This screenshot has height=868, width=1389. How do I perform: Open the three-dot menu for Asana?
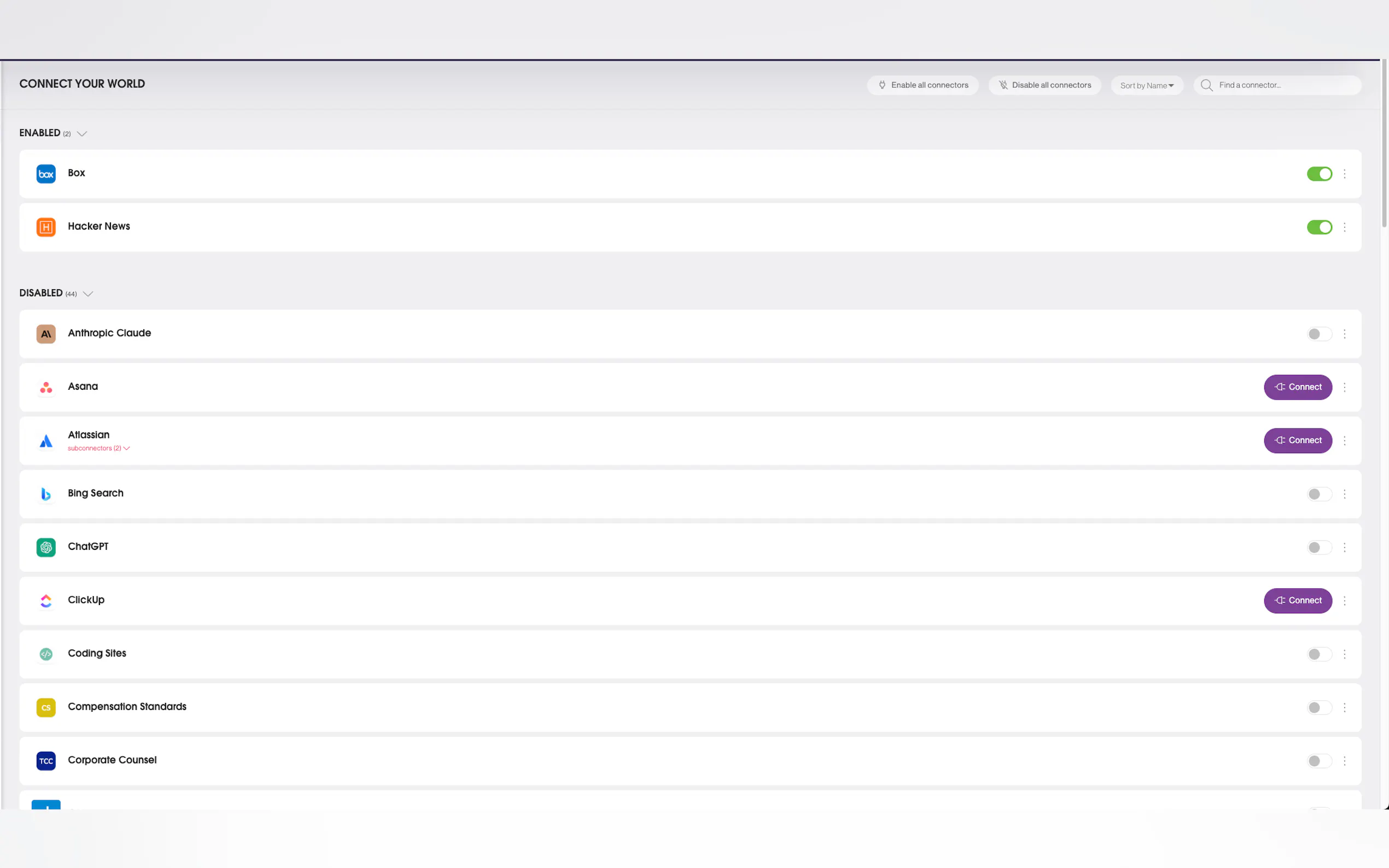tap(1344, 388)
